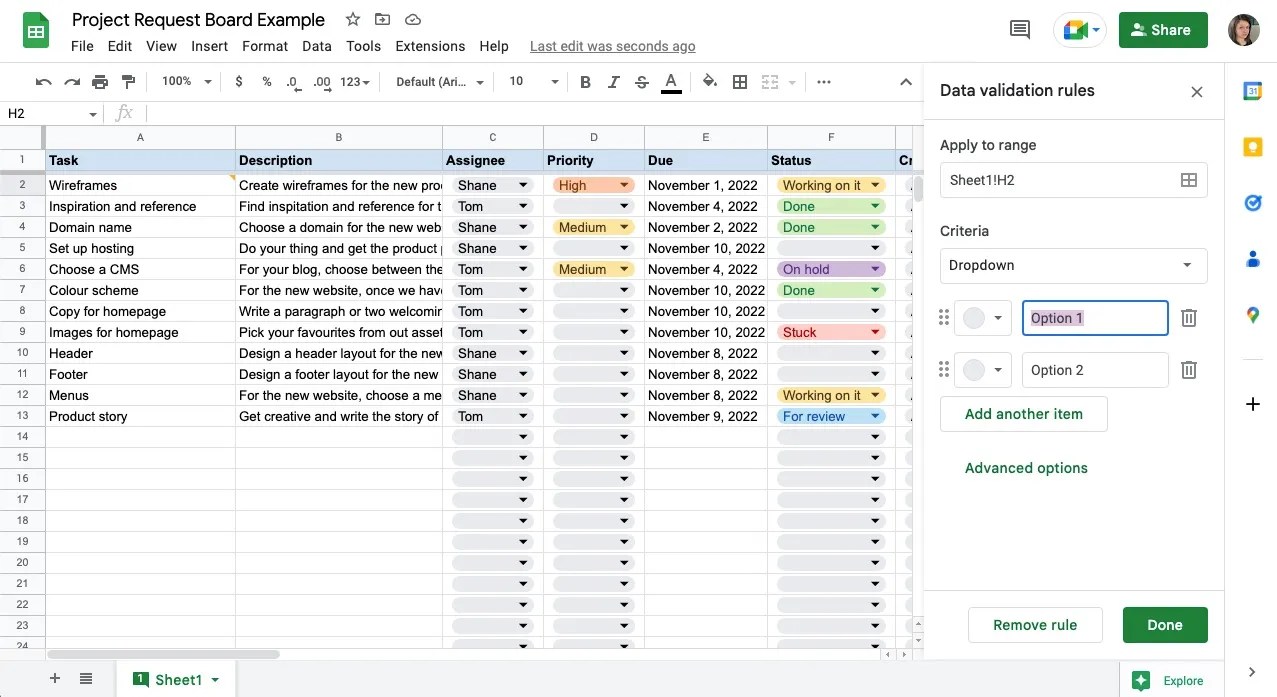1277x697 pixels.
Task: Toggle italic formatting
Action: click(x=613, y=81)
